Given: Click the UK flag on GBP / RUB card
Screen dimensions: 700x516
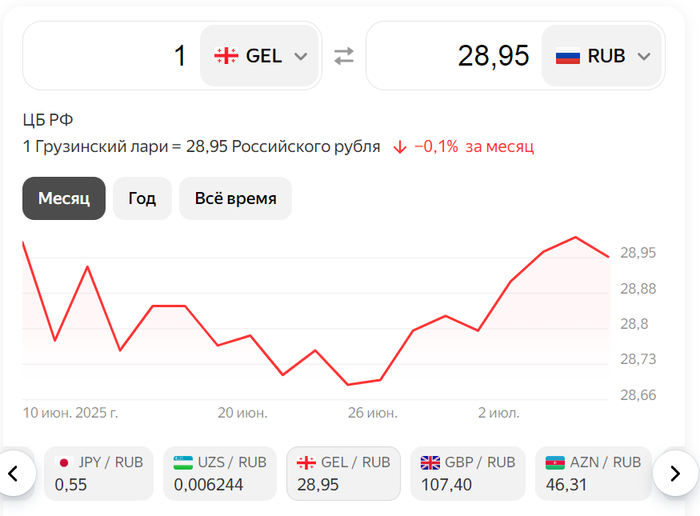Looking at the screenshot, I should pos(430,462).
